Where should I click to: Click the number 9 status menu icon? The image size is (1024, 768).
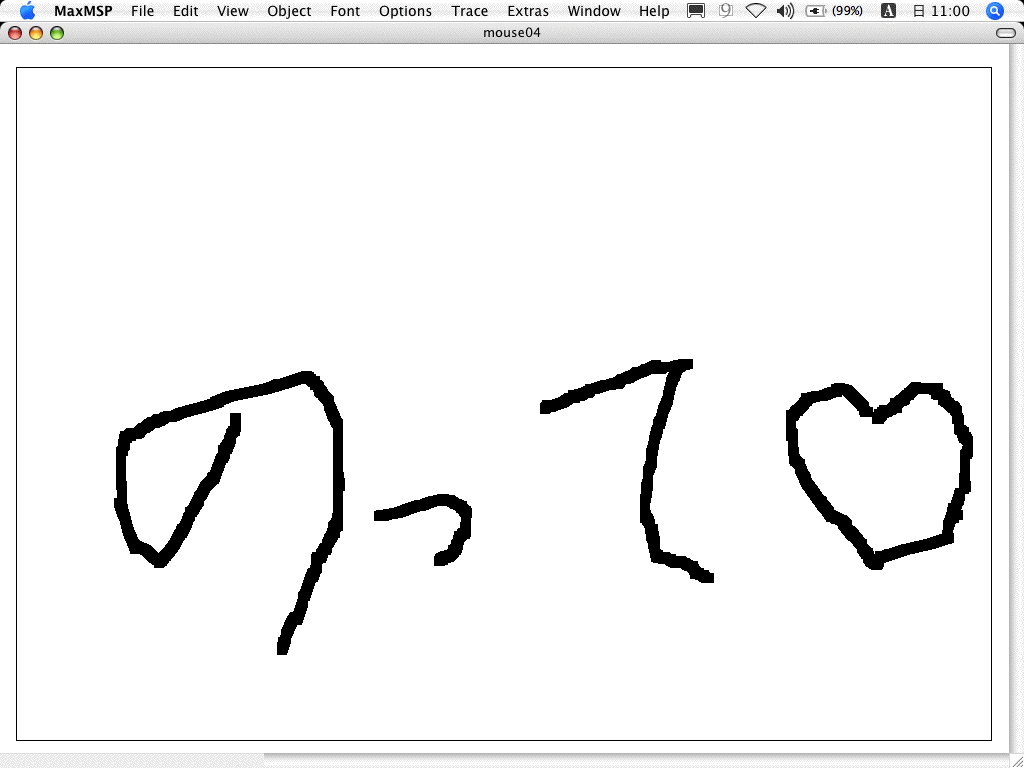tap(726, 10)
